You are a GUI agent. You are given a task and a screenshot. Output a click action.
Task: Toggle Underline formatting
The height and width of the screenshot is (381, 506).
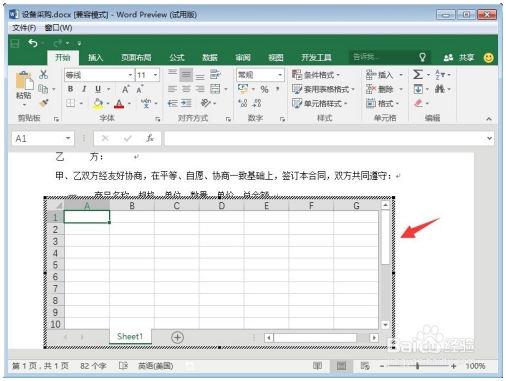tap(98, 89)
